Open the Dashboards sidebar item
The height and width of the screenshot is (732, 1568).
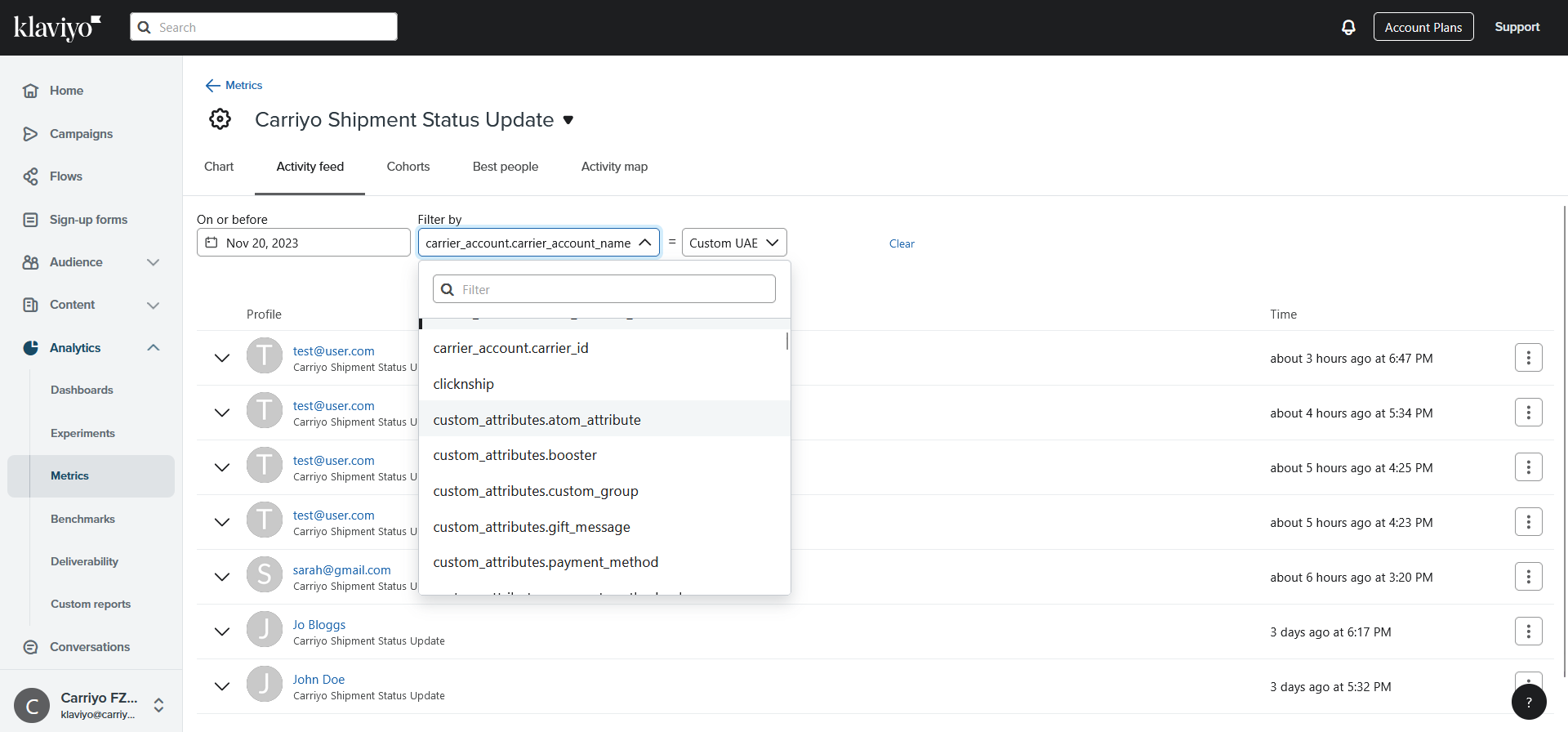82,391
